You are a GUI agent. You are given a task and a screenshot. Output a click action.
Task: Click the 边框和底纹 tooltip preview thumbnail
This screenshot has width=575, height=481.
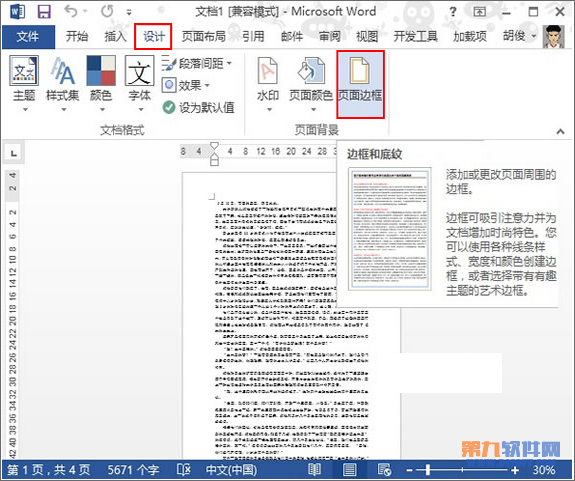[x=389, y=229]
